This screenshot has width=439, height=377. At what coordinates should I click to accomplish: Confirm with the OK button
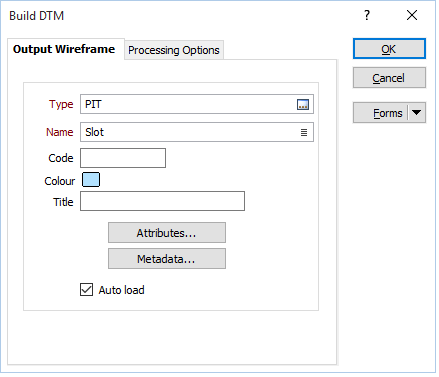coord(389,49)
